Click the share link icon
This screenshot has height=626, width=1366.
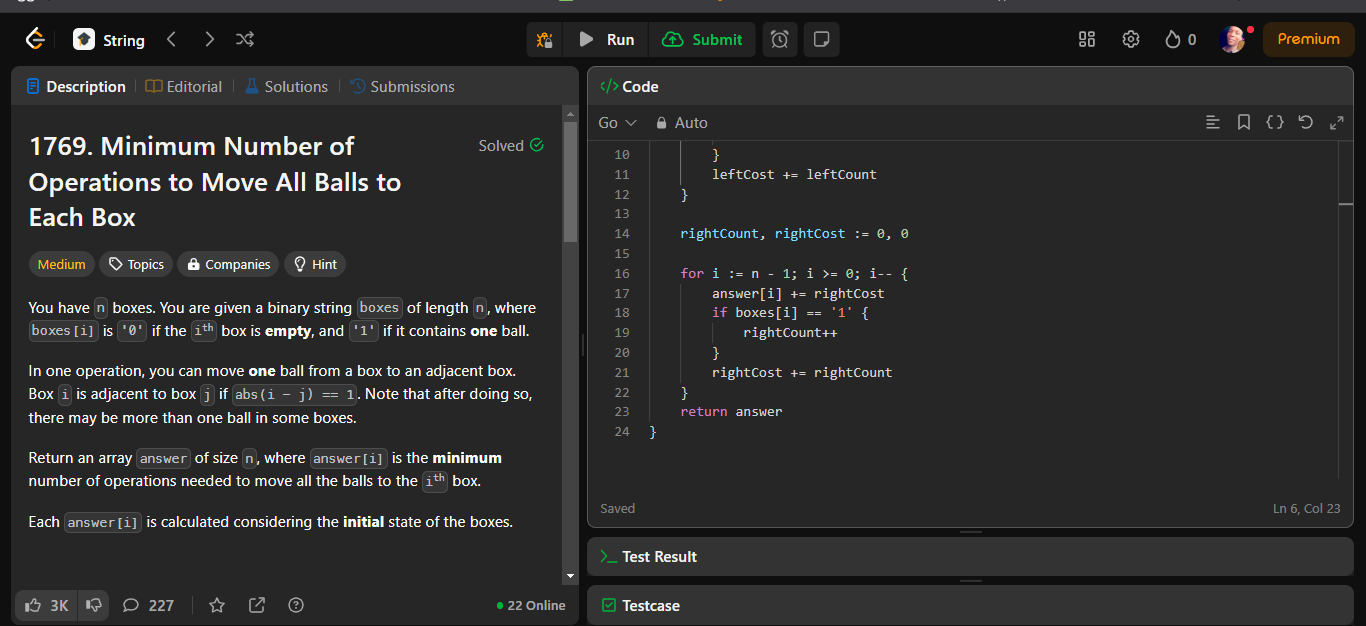click(x=257, y=605)
